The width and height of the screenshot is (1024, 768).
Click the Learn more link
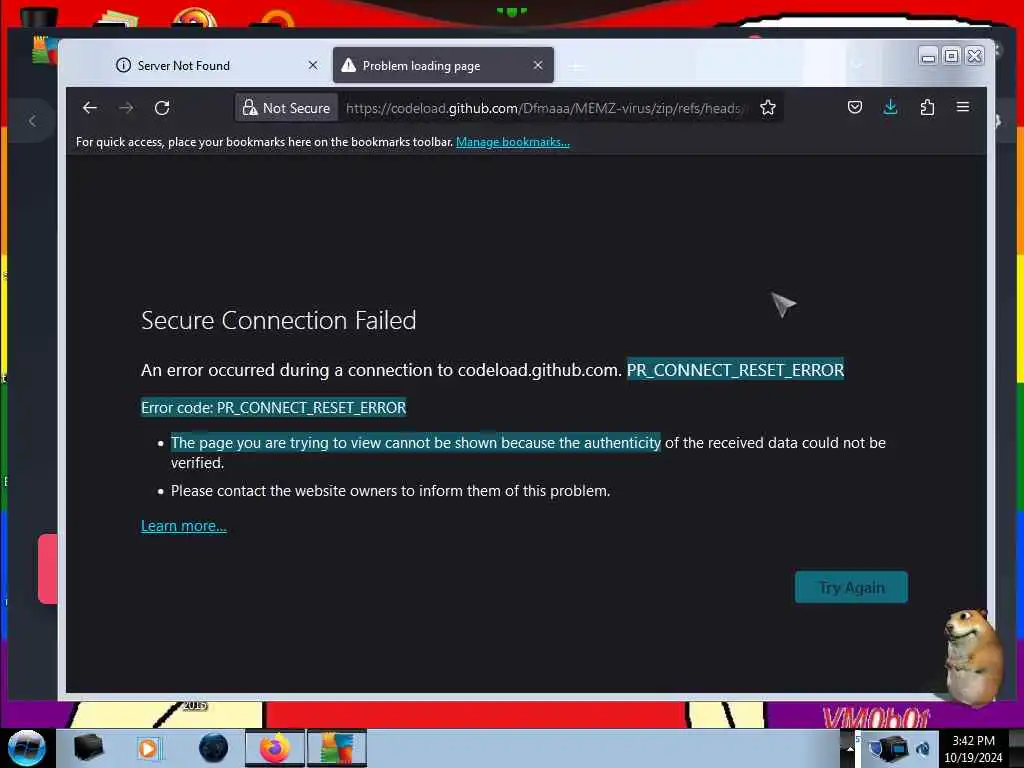[x=184, y=526]
